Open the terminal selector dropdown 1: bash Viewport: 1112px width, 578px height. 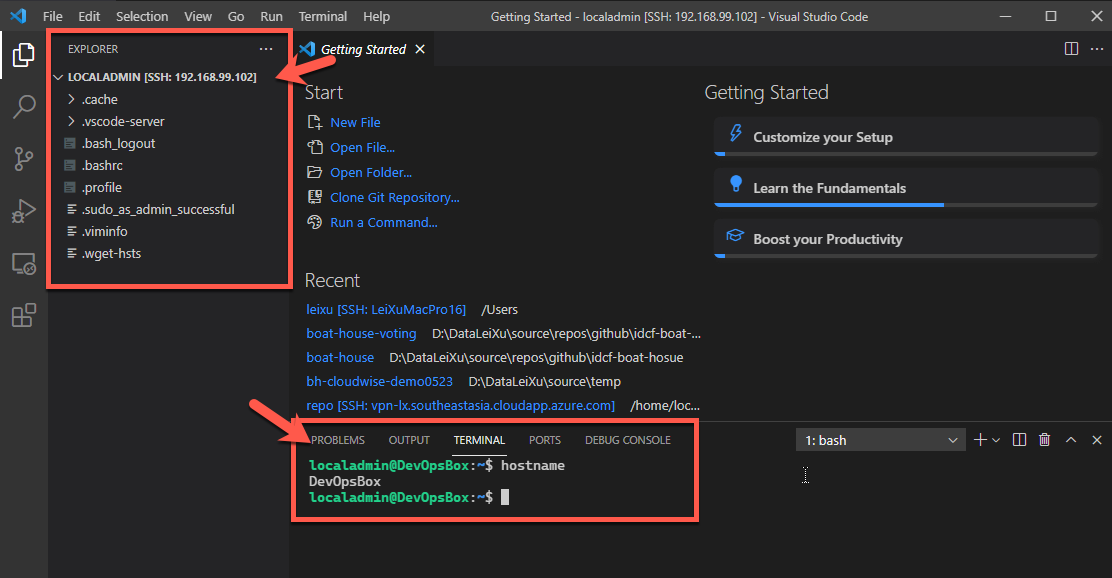[881, 440]
